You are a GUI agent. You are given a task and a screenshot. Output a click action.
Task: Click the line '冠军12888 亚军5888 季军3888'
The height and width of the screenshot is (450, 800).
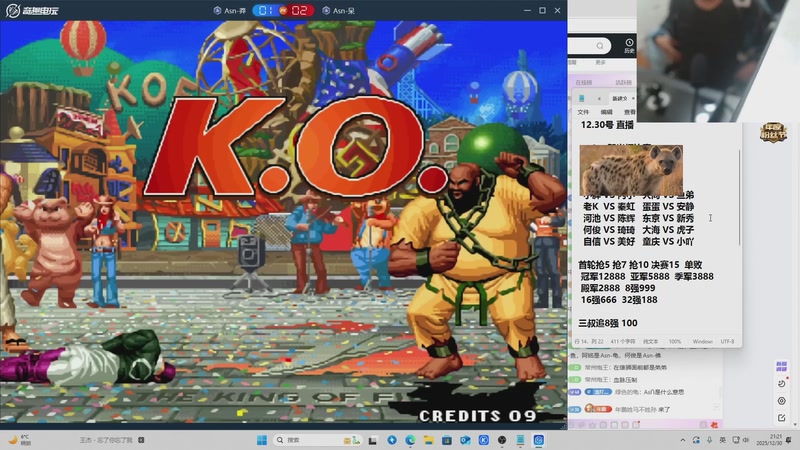[x=647, y=277]
